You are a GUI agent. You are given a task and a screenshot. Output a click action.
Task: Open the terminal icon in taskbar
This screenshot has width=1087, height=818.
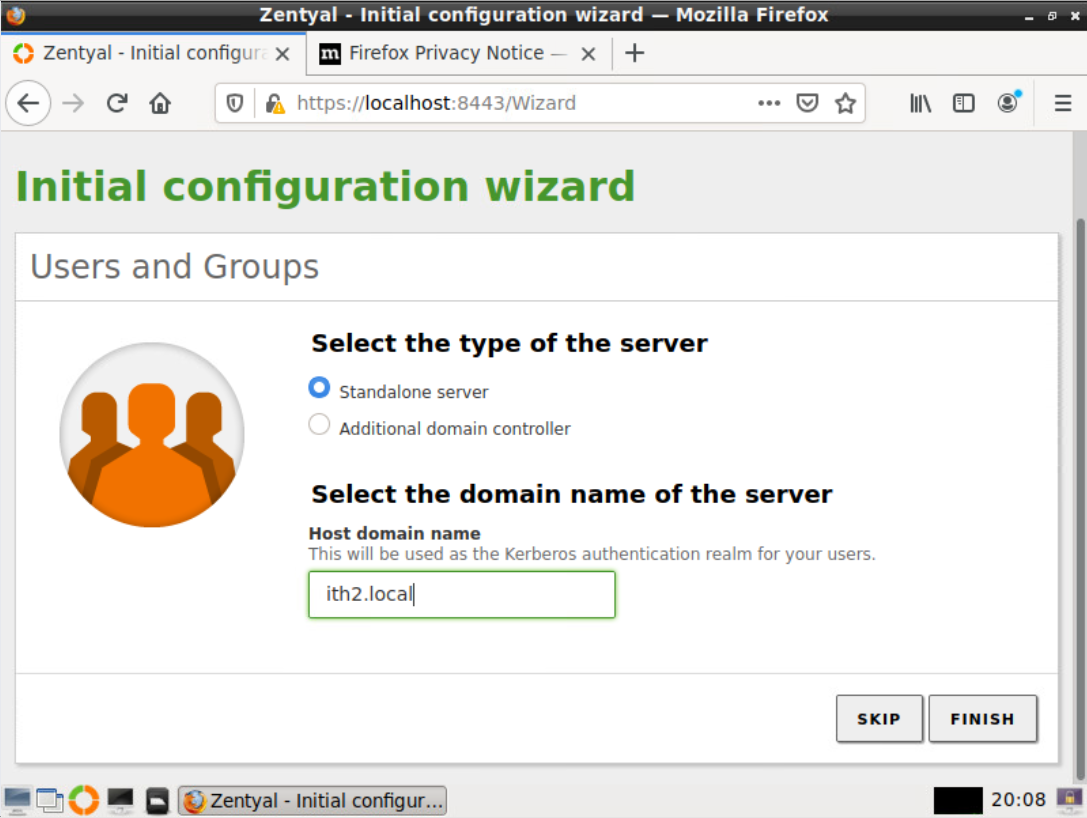(x=121, y=800)
